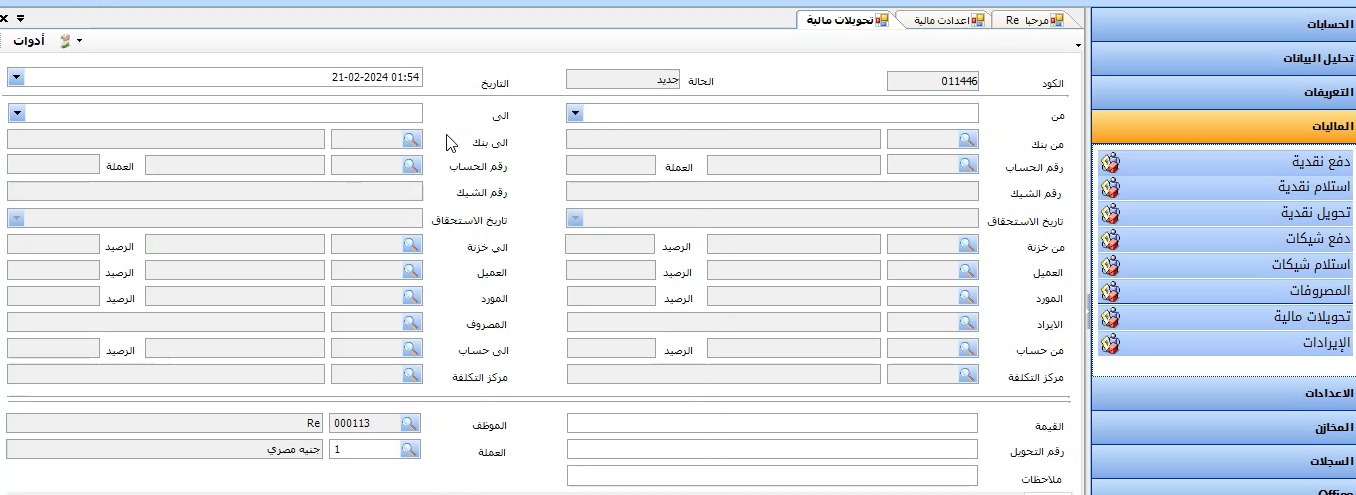Open تاريخ الاستحقاق dropdown in الى column

[x=15, y=218]
